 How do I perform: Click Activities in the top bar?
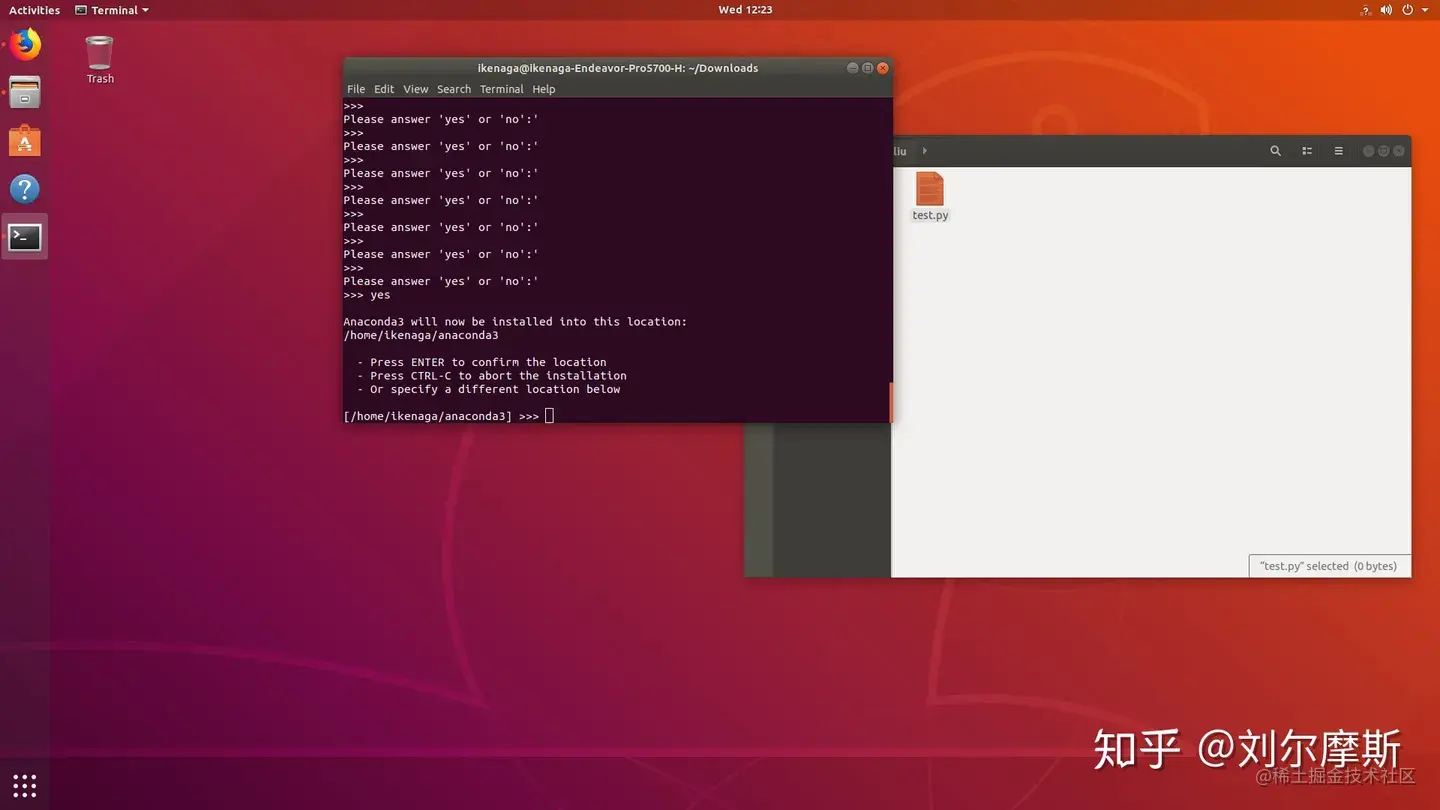click(x=35, y=10)
